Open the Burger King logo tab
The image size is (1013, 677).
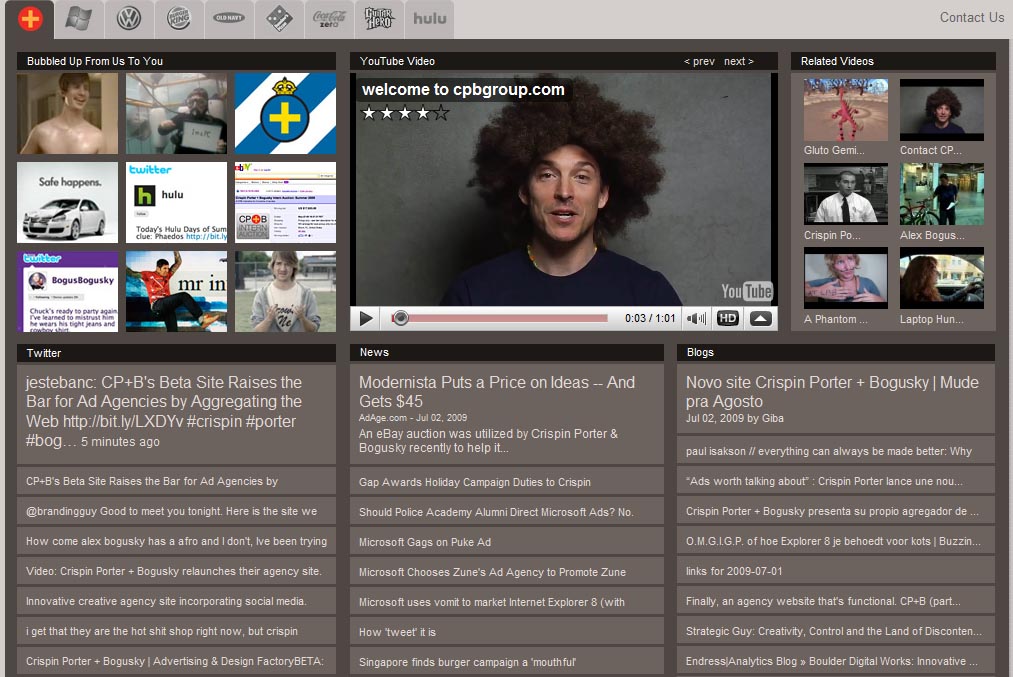(179, 19)
